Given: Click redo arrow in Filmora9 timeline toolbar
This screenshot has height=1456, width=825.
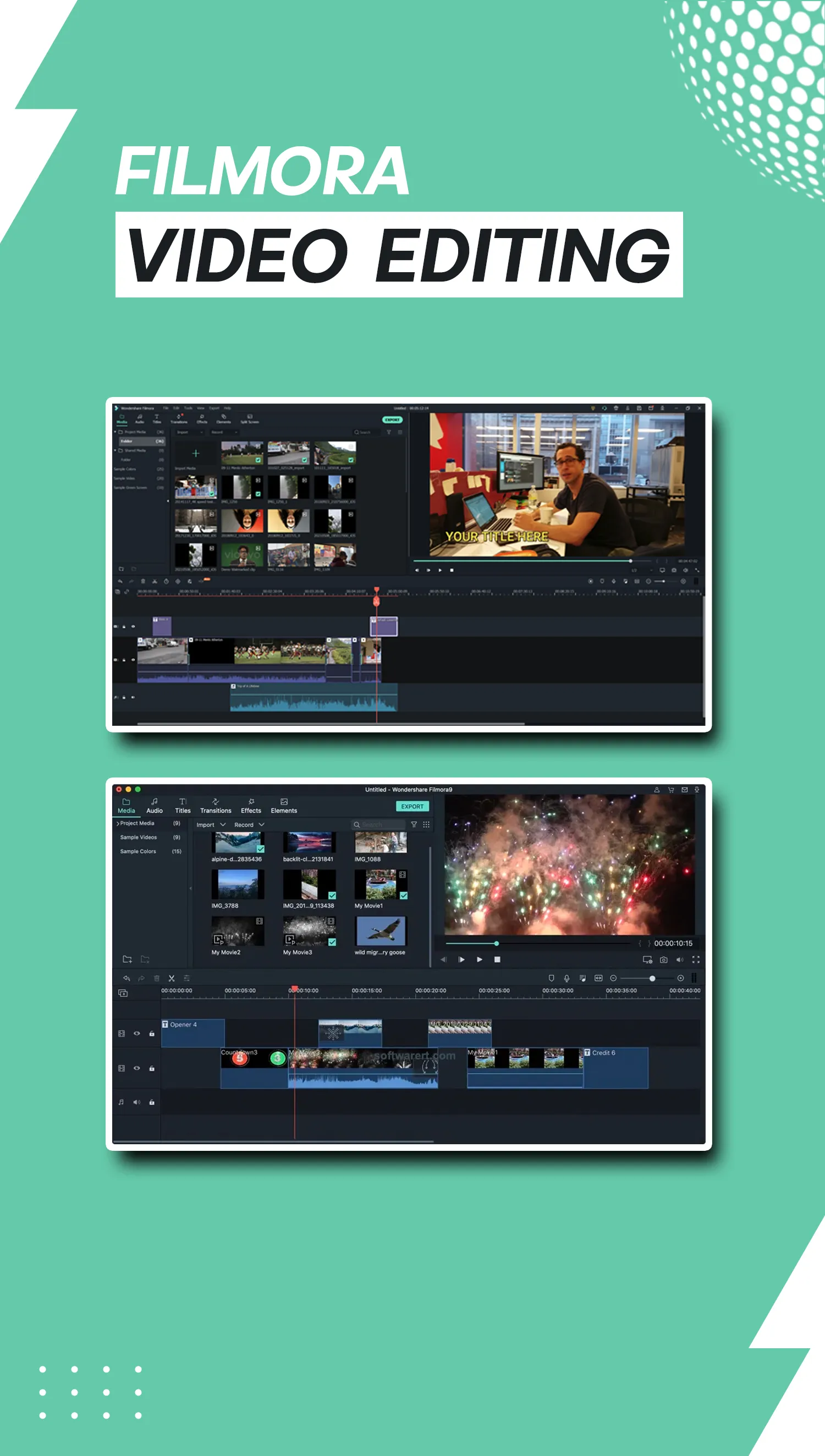Looking at the screenshot, I should coord(141,978).
